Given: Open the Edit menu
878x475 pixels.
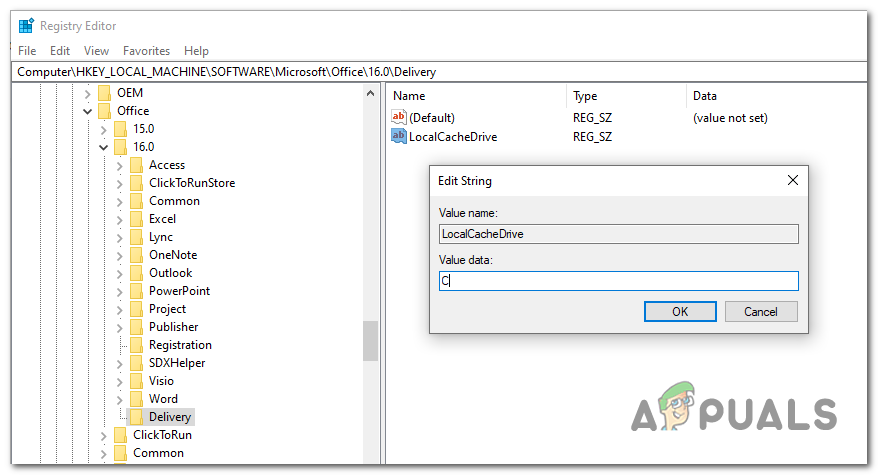Looking at the screenshot, I should coord(60,51).
